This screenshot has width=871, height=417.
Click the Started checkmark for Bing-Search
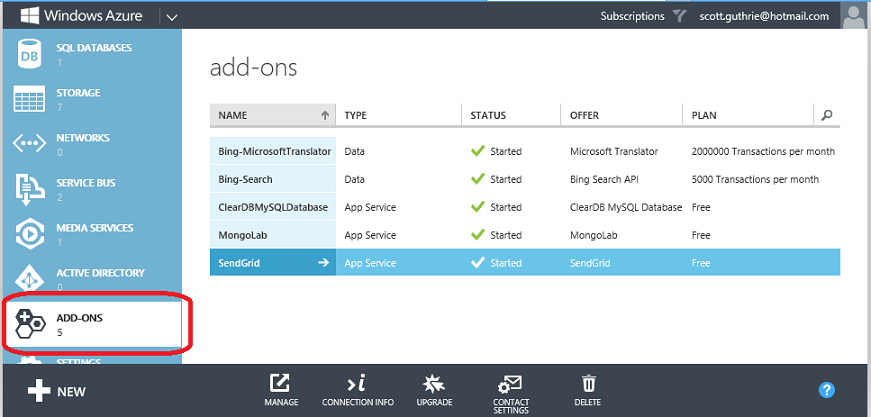(x=478, y=179)
